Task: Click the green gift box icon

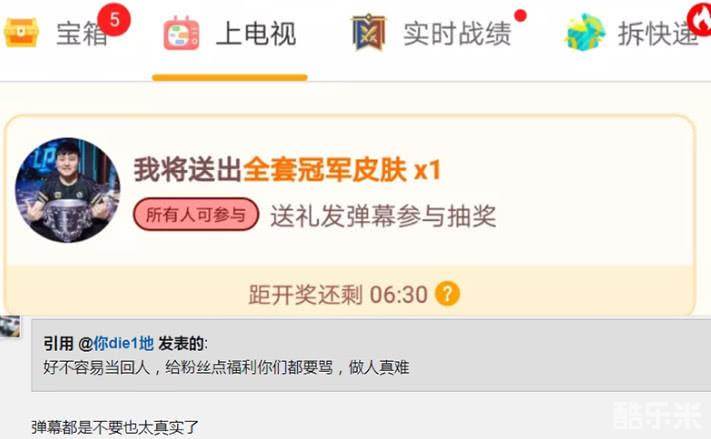Action: (584, 32)
